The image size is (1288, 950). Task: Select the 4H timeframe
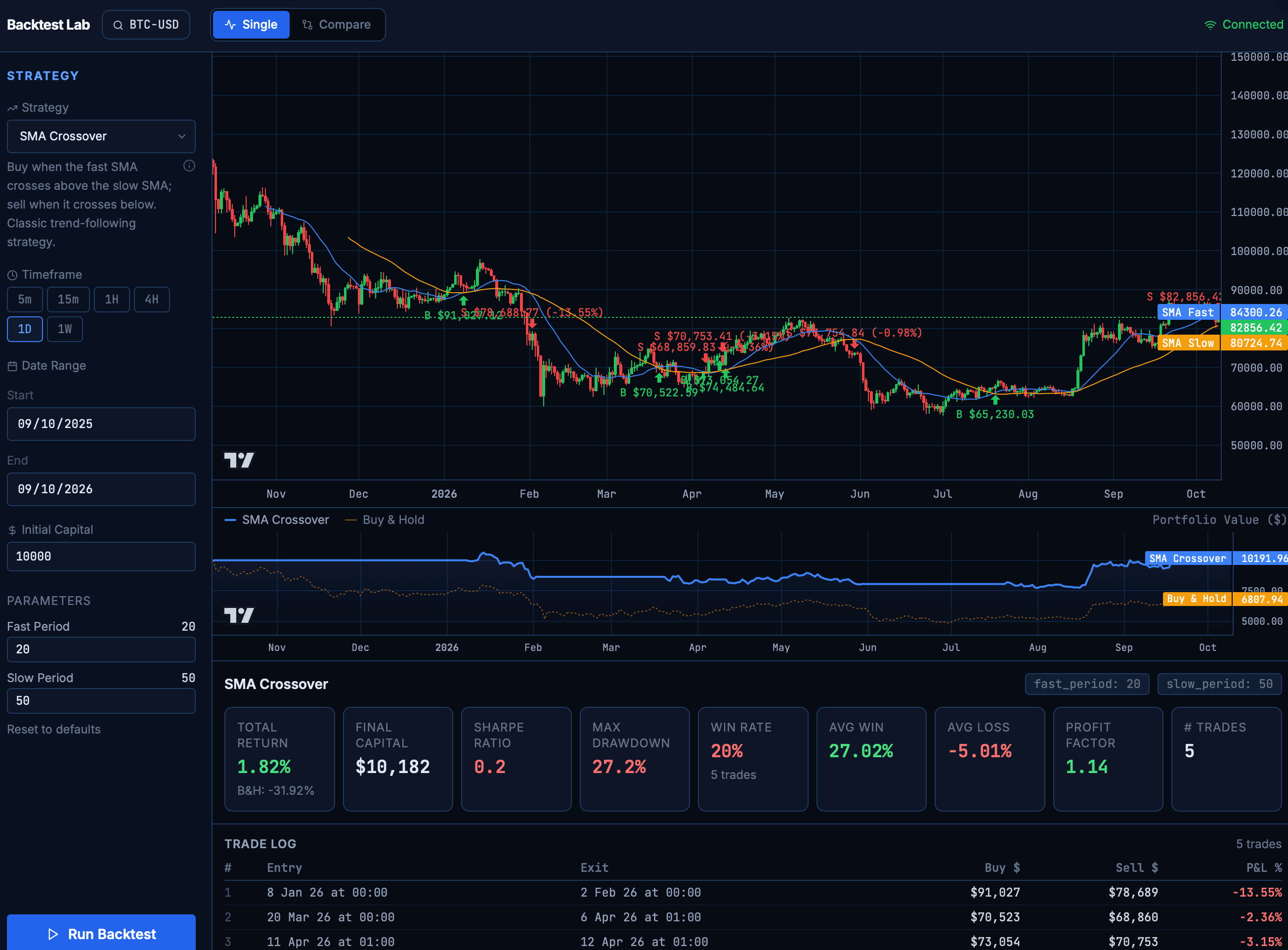pyautogui.click(x=152, y=299)
